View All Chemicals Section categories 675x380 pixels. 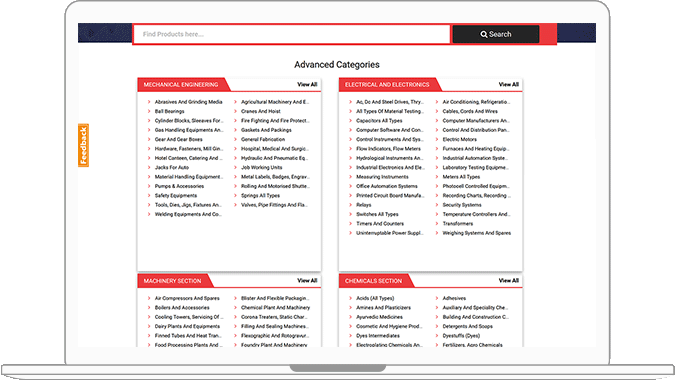tap(508, 281)
